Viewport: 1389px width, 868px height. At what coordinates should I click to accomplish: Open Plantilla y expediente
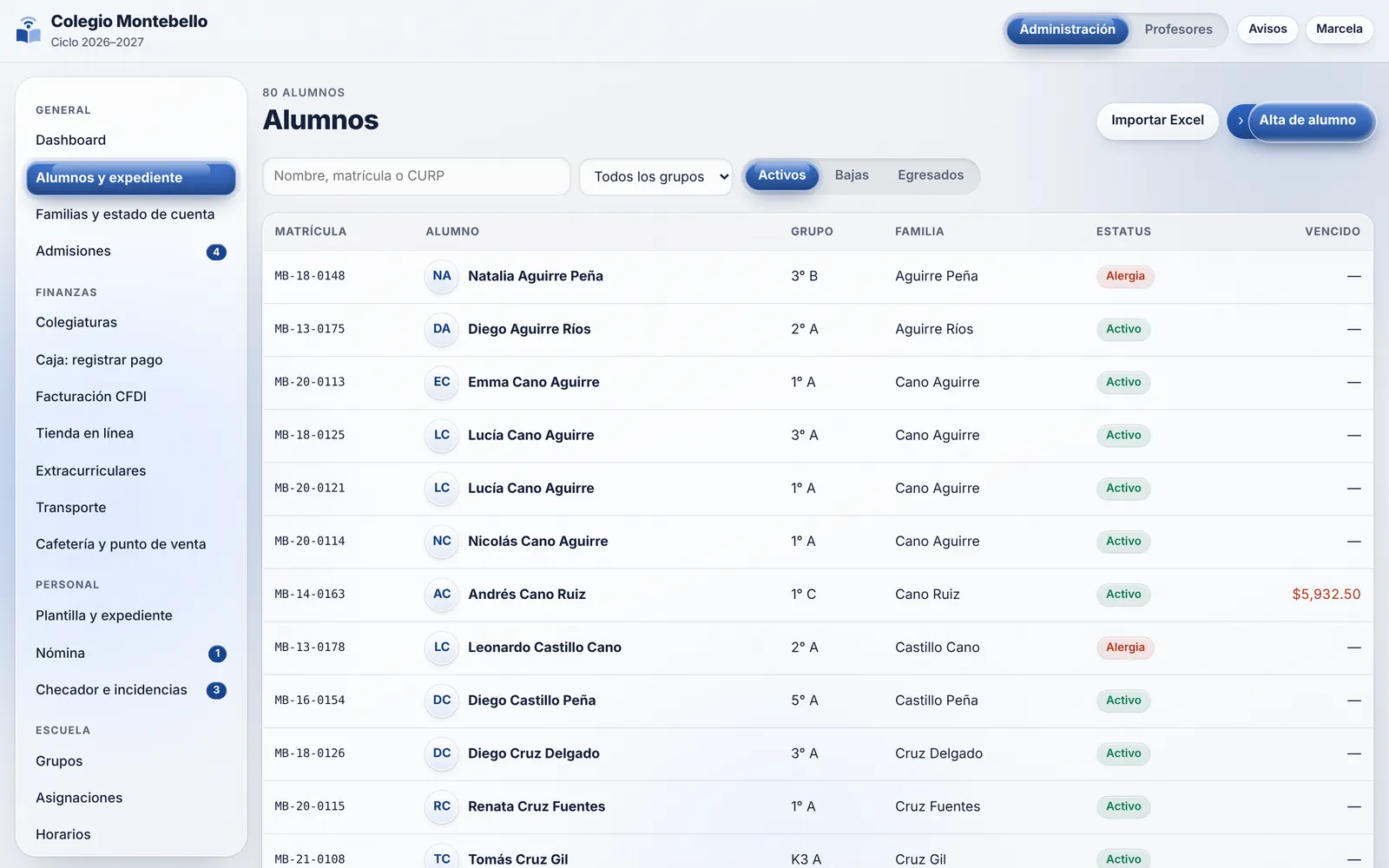click(131, 616)
